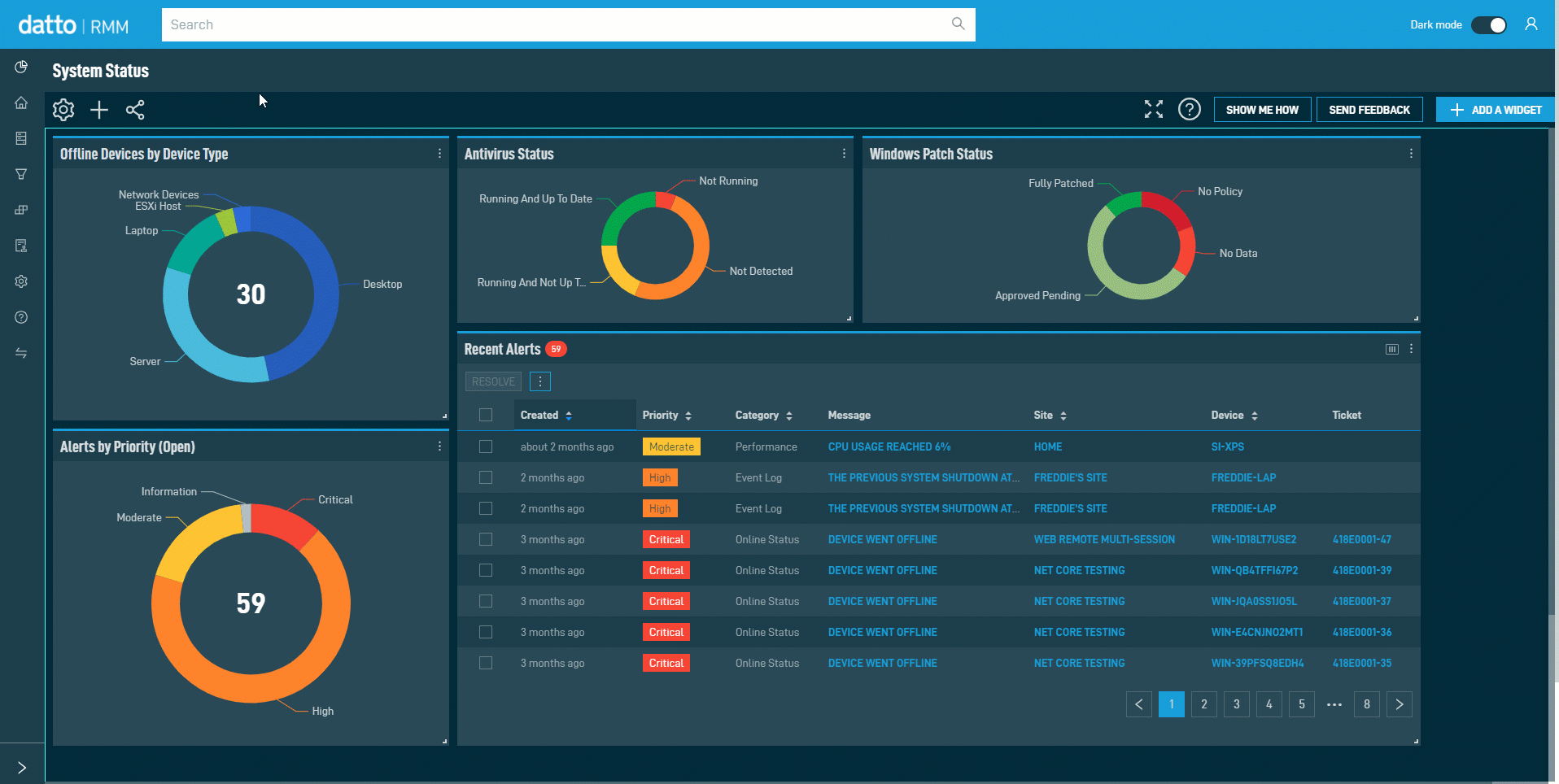Open the column chooser icon in Recent Alerts
Screen dimensions: 1559x784
click(1392, 349)
